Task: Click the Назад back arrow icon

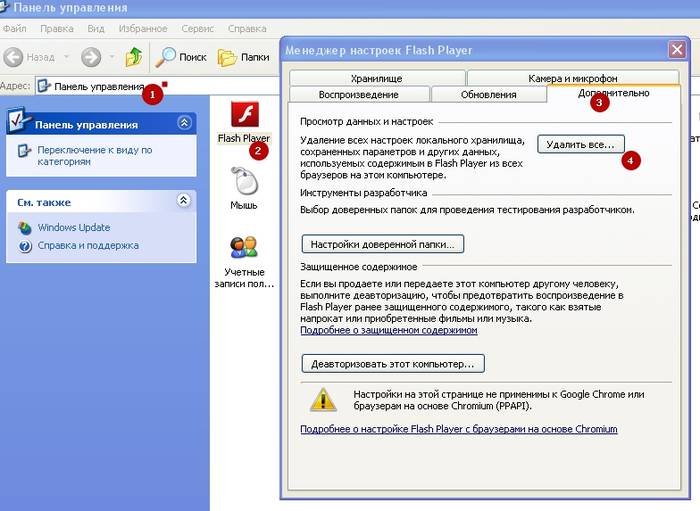Action: pos(14,57)
